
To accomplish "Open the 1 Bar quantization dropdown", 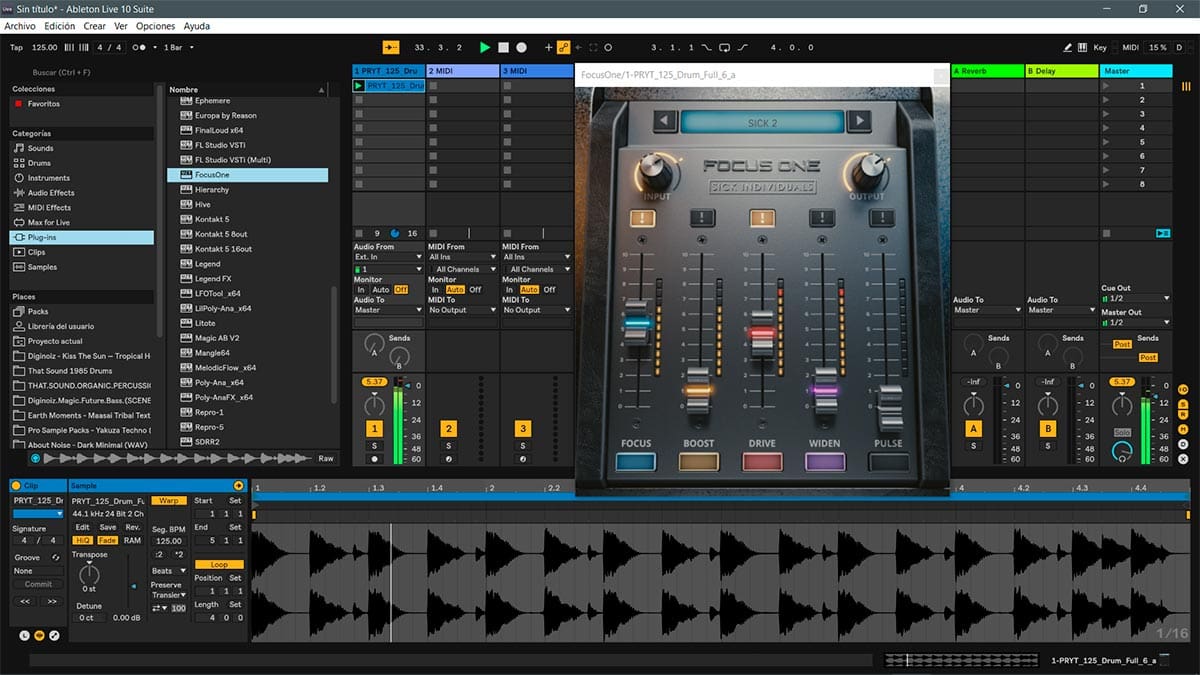I will 179,47.
